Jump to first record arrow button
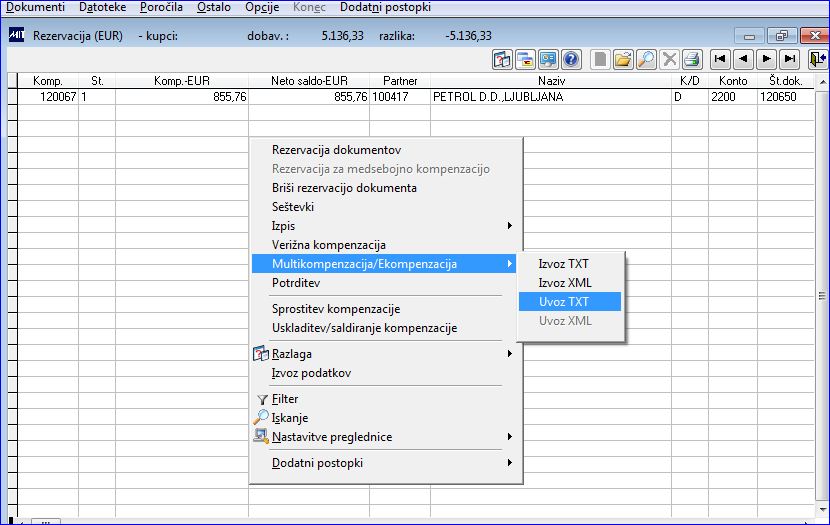This screenshot has height=525, width=830. [x=720, y=59]
